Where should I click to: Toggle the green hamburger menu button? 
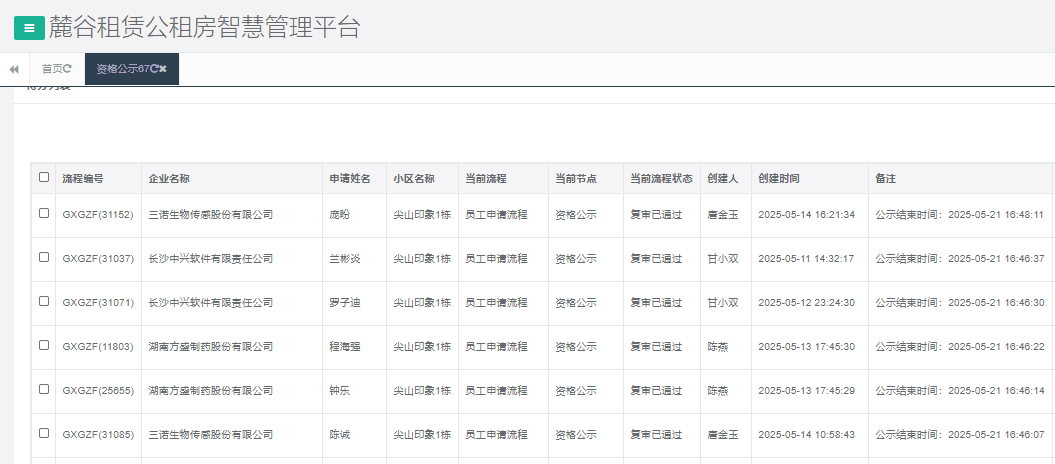[x=29, y=28]
